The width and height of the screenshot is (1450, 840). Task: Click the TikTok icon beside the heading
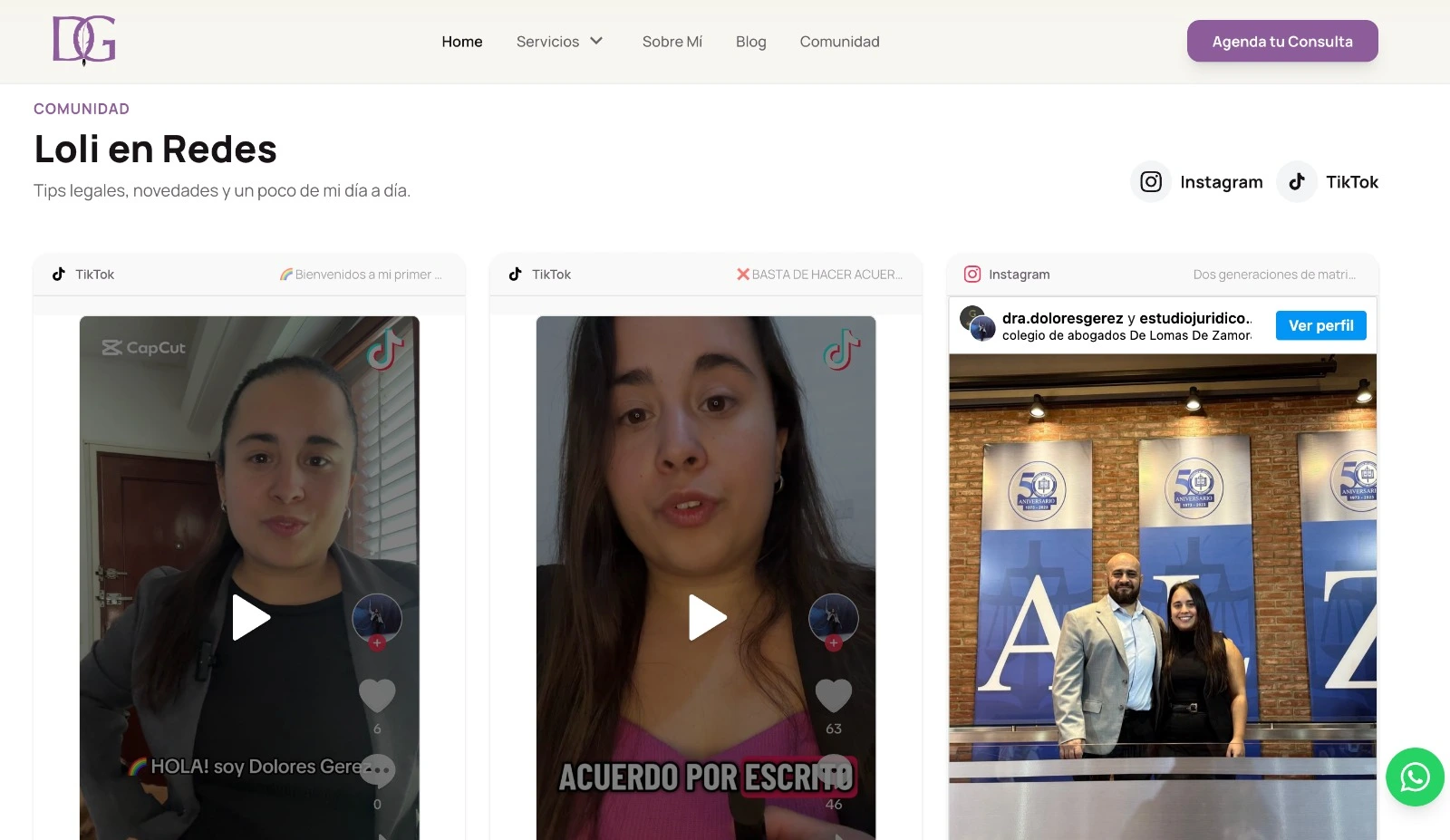point(1297,182)
